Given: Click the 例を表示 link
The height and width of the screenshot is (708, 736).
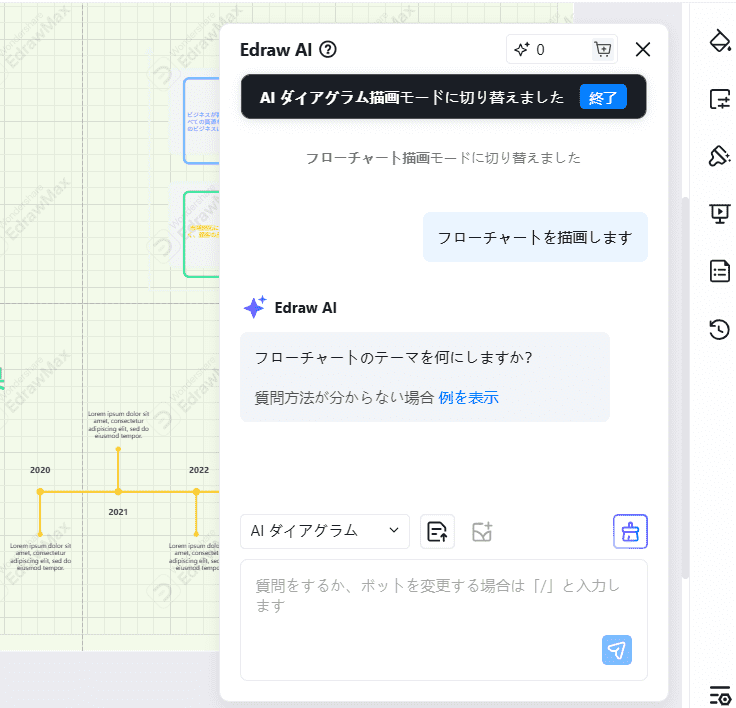Looking at the screenshot, I should click(468, 398).
